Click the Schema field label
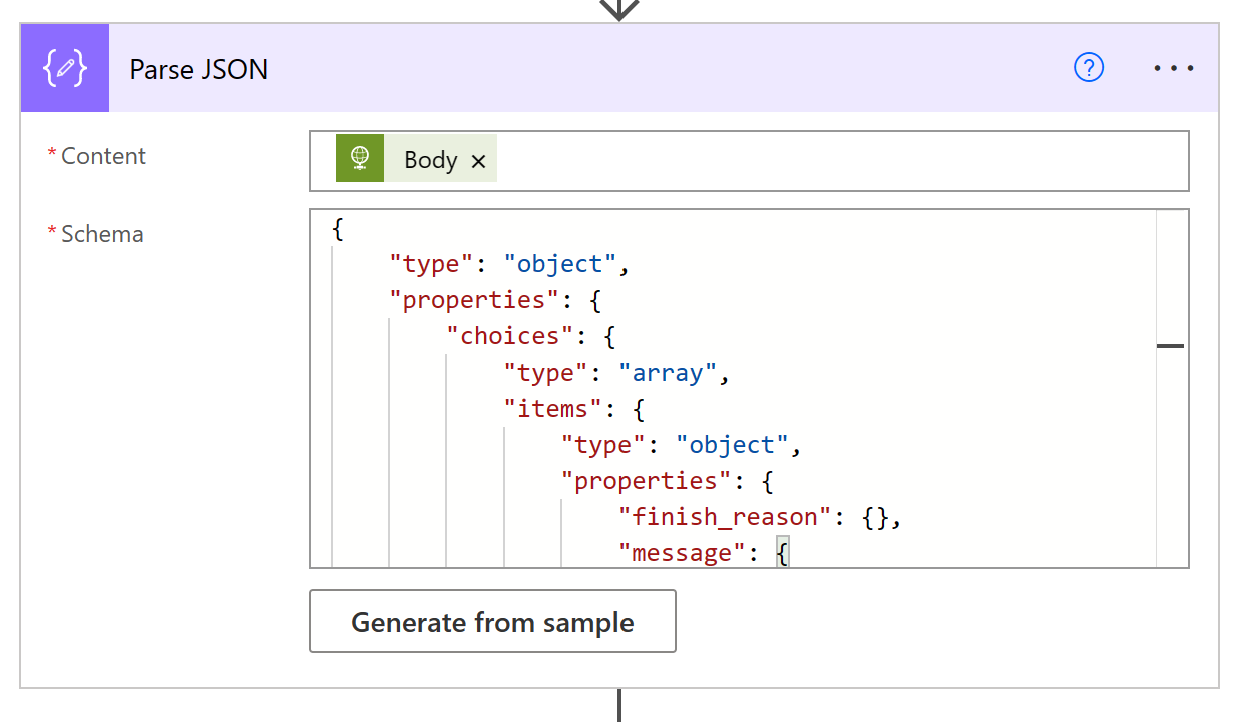Screen dimensions: 1242x722 pyautogui.click(x=102, y=234)
